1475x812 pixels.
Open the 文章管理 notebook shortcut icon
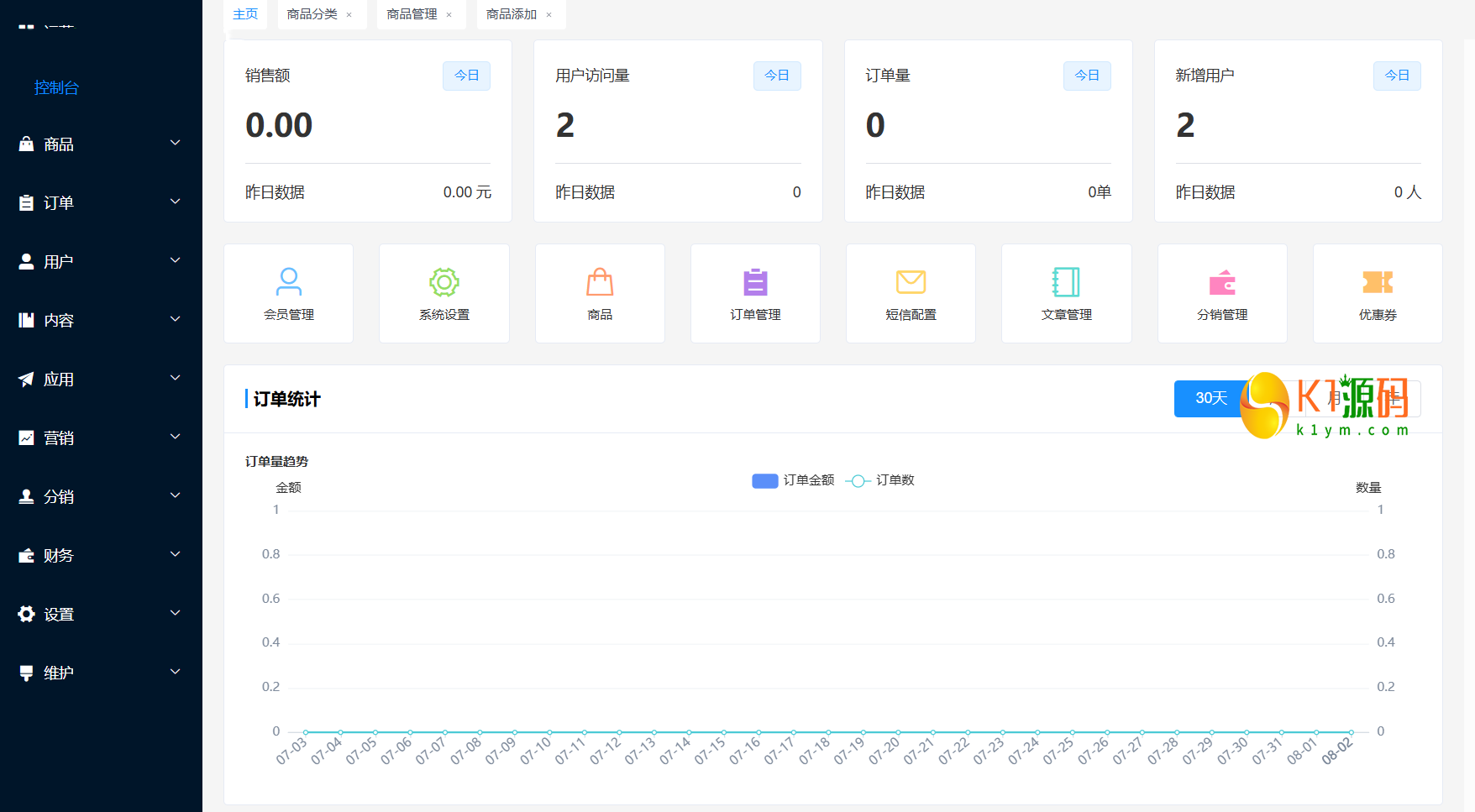click(x=1067, y=281)
